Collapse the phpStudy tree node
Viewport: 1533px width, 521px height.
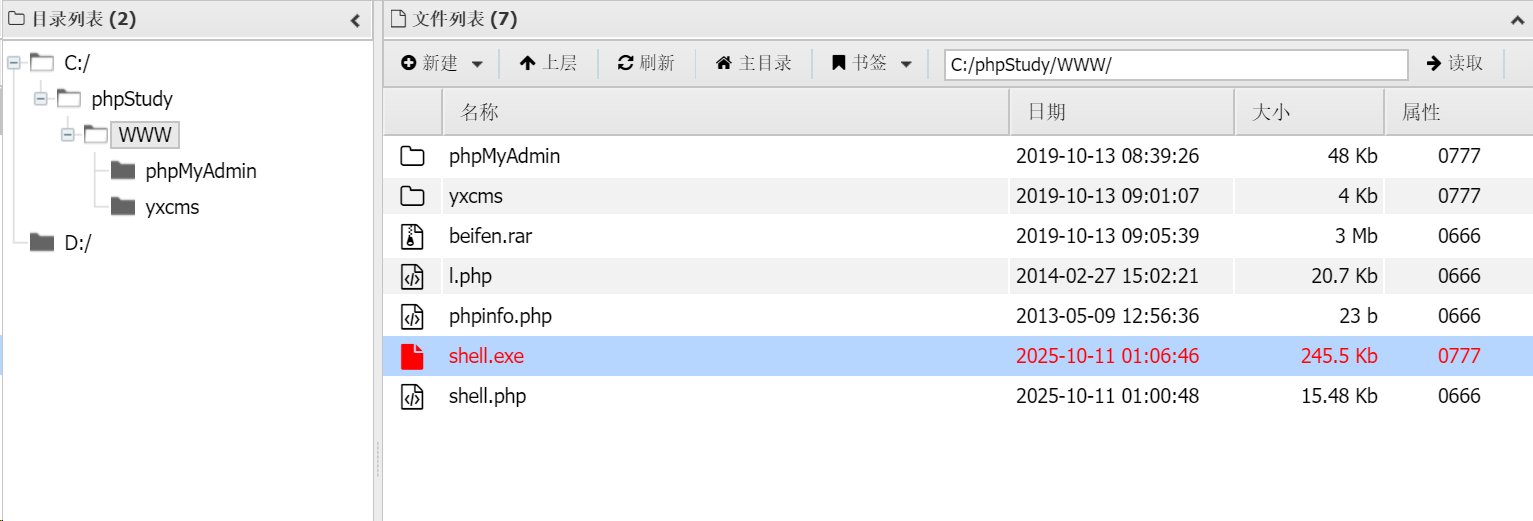(x=41, y=98)
